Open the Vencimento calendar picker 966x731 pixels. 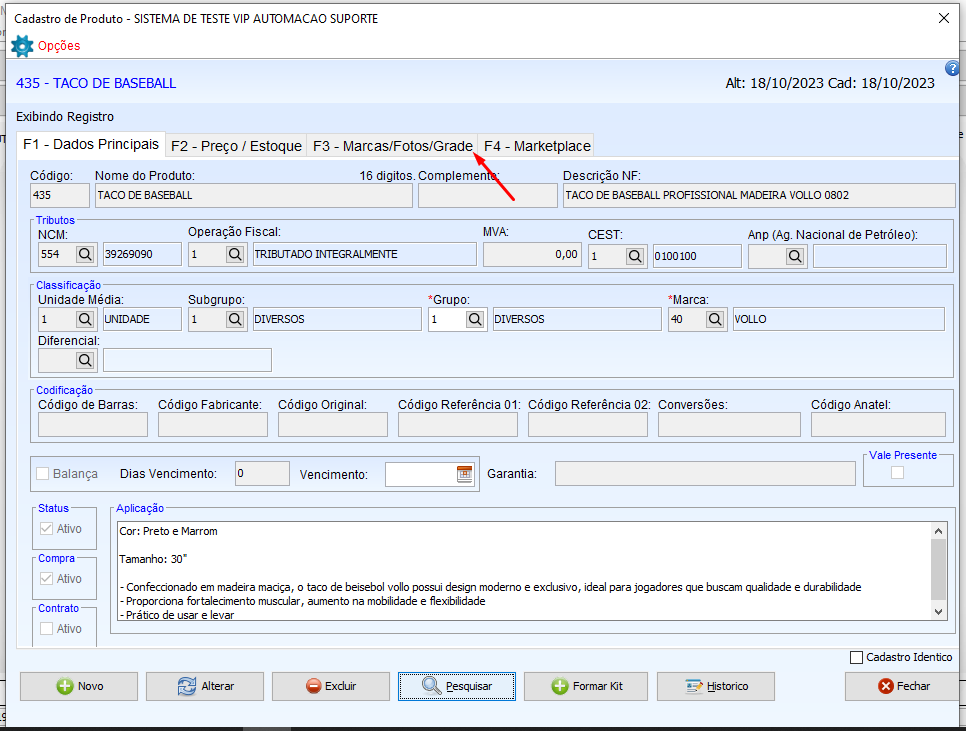coord(465,474)
